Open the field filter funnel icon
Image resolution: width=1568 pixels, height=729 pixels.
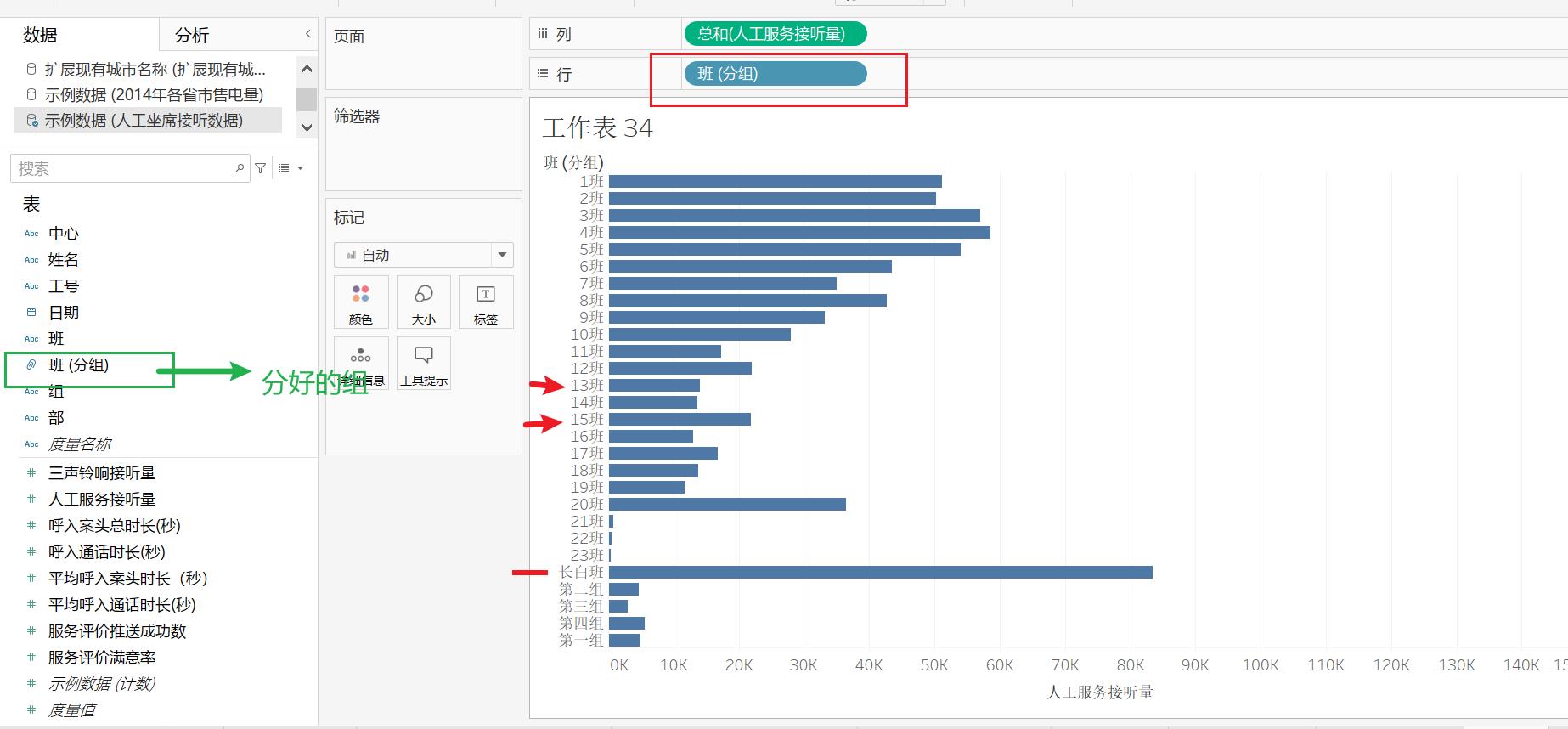pyautogui.click(x=261, y=168)
